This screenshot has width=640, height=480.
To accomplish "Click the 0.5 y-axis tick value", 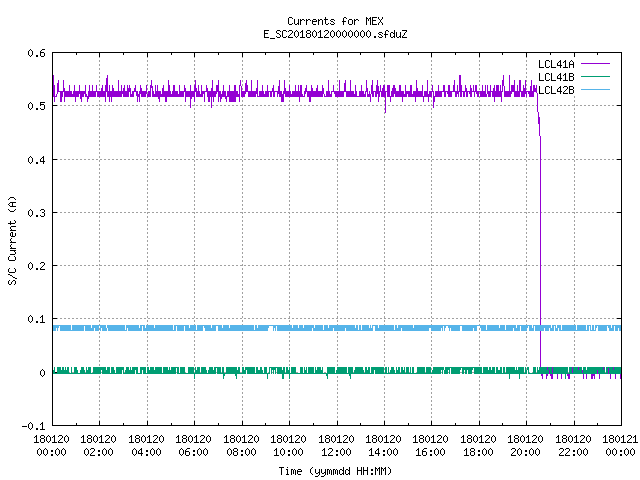I will [x=36, y=106].
